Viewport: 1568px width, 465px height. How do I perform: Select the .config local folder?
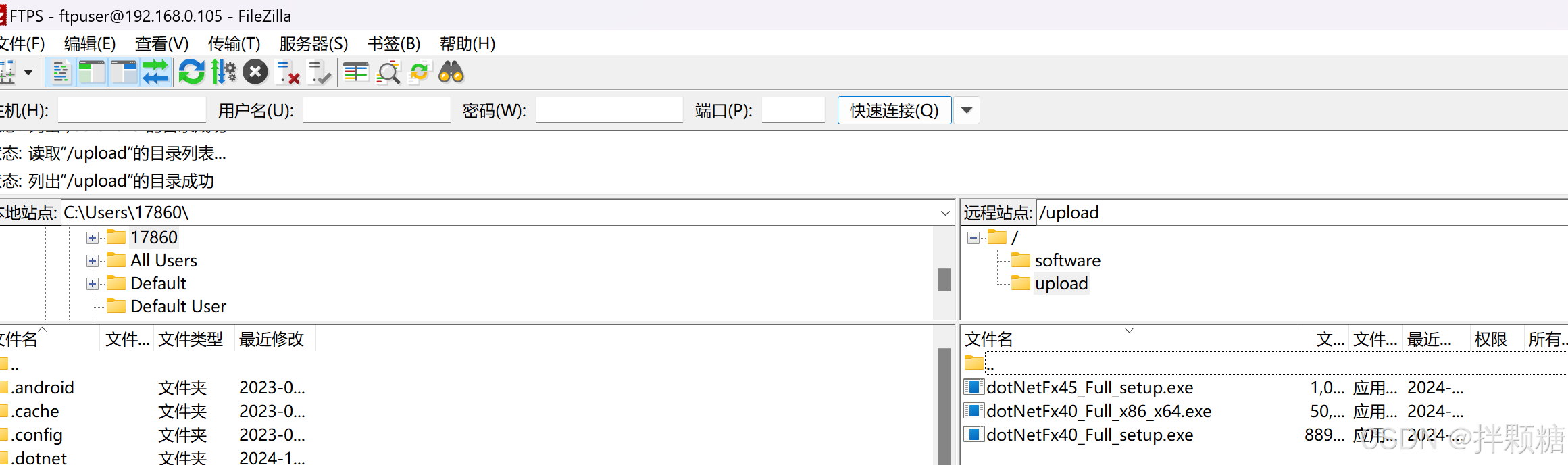click(36, 435)
